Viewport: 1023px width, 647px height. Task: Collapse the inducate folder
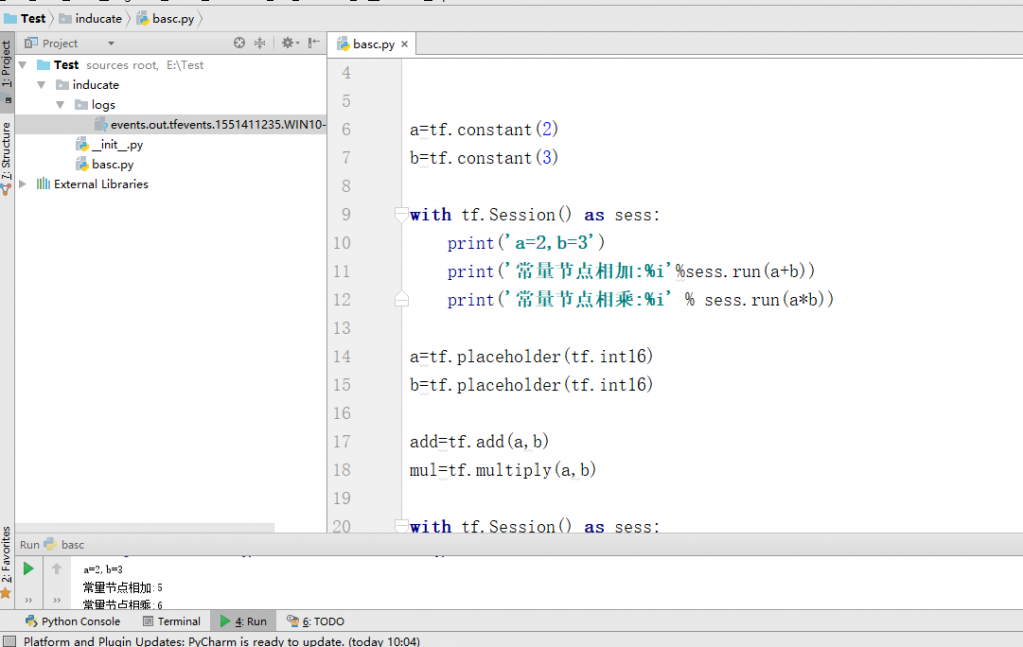click(x=42, y=85)
